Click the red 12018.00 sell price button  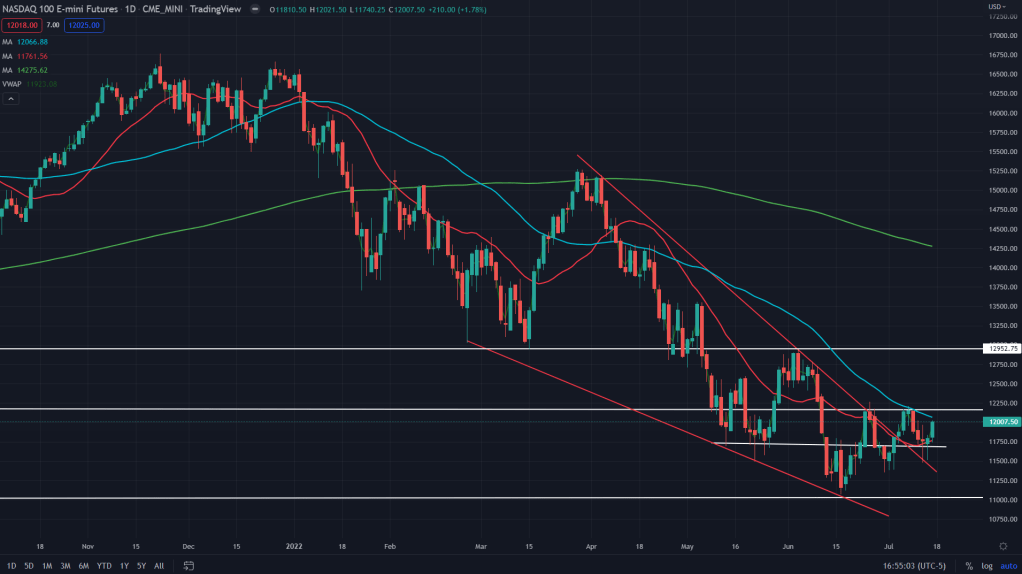click(x=22, y=25)
